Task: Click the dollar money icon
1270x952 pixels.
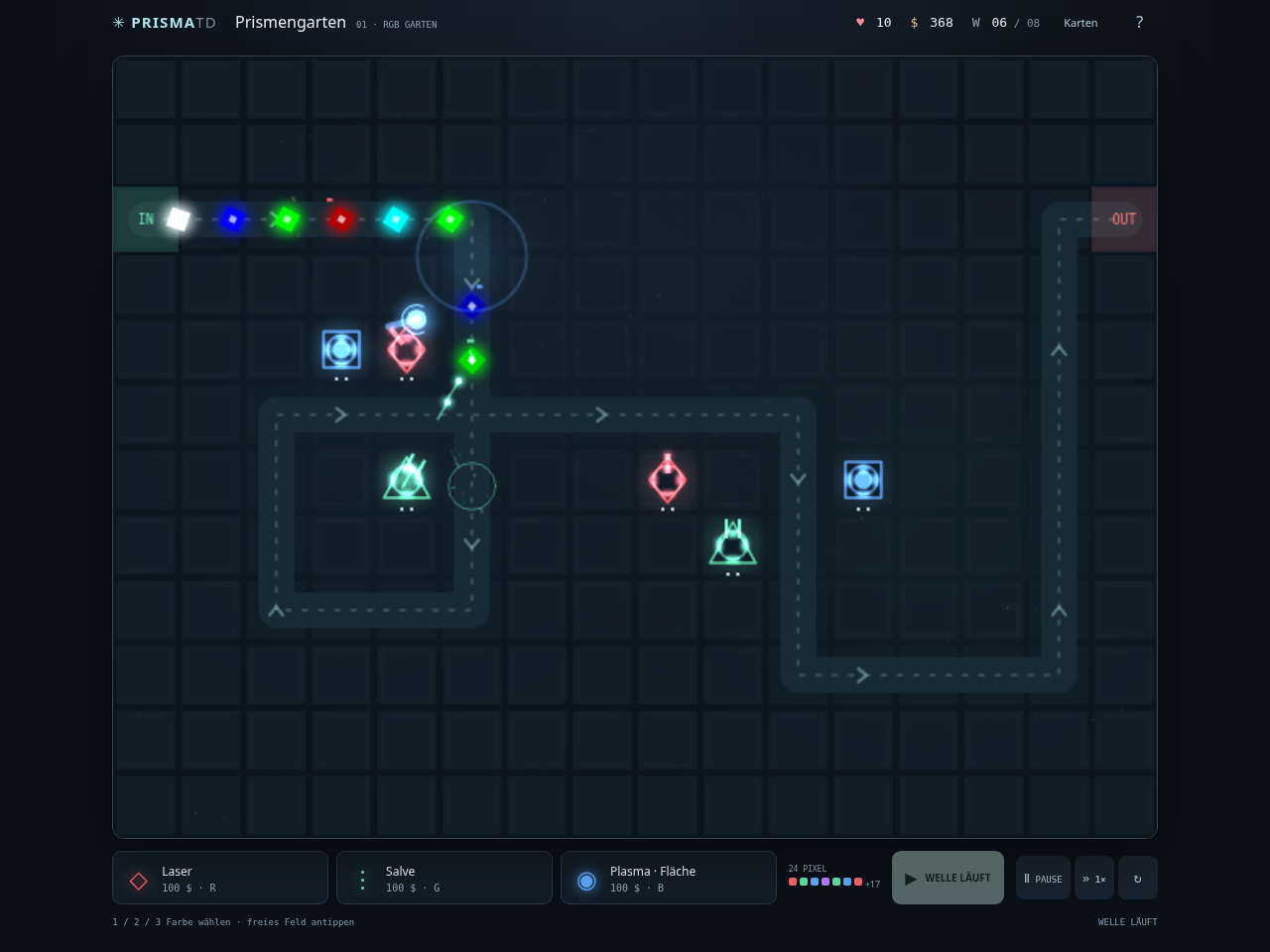Action: (x=914, y=23)
